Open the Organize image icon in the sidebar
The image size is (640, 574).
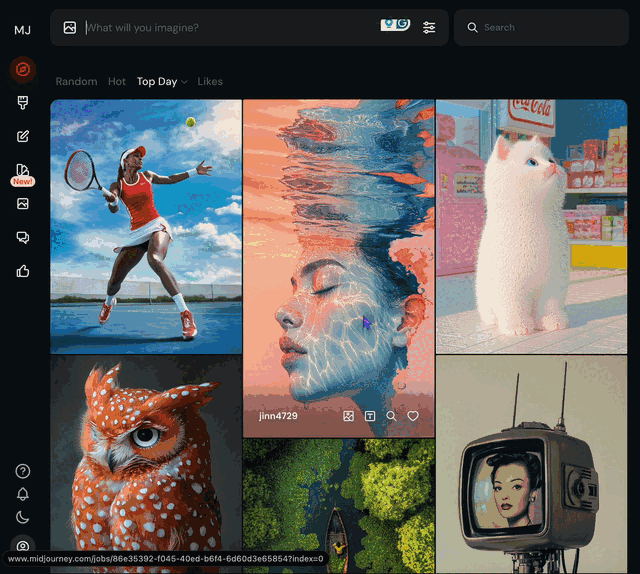point(23,203)
